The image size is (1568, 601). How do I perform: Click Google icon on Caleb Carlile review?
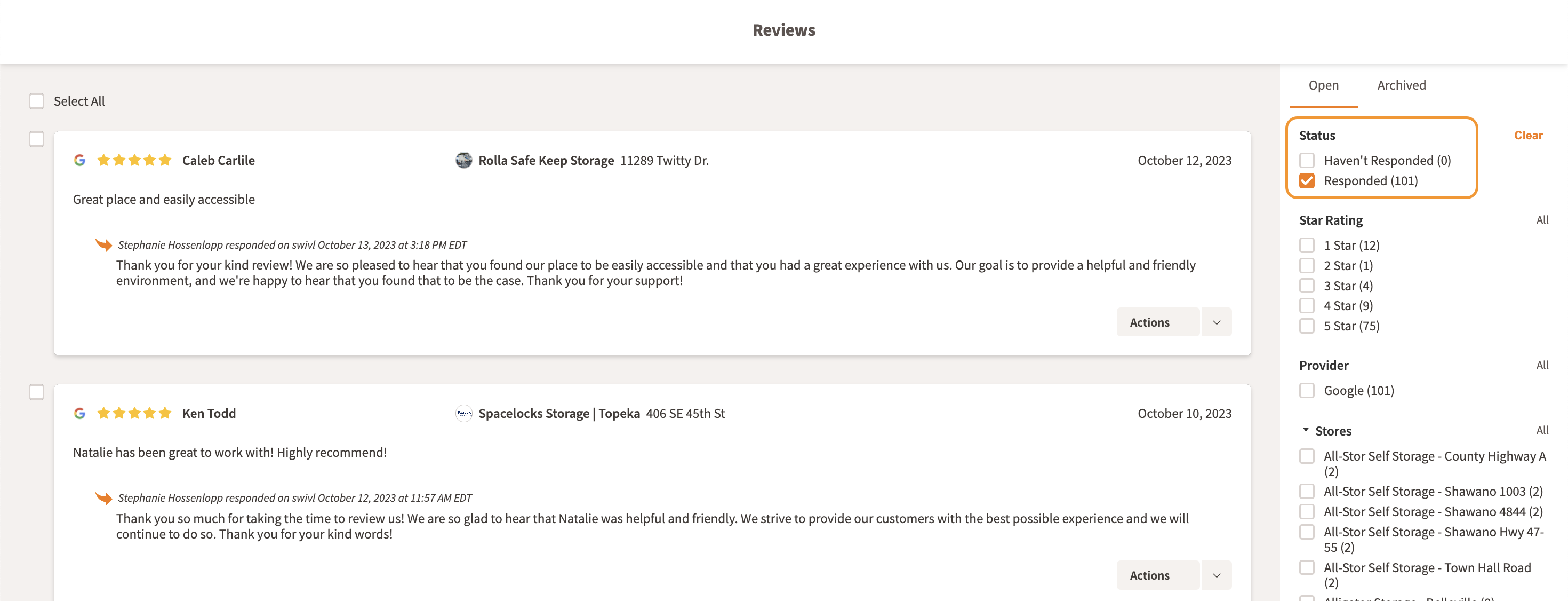(x=80, y=160)
